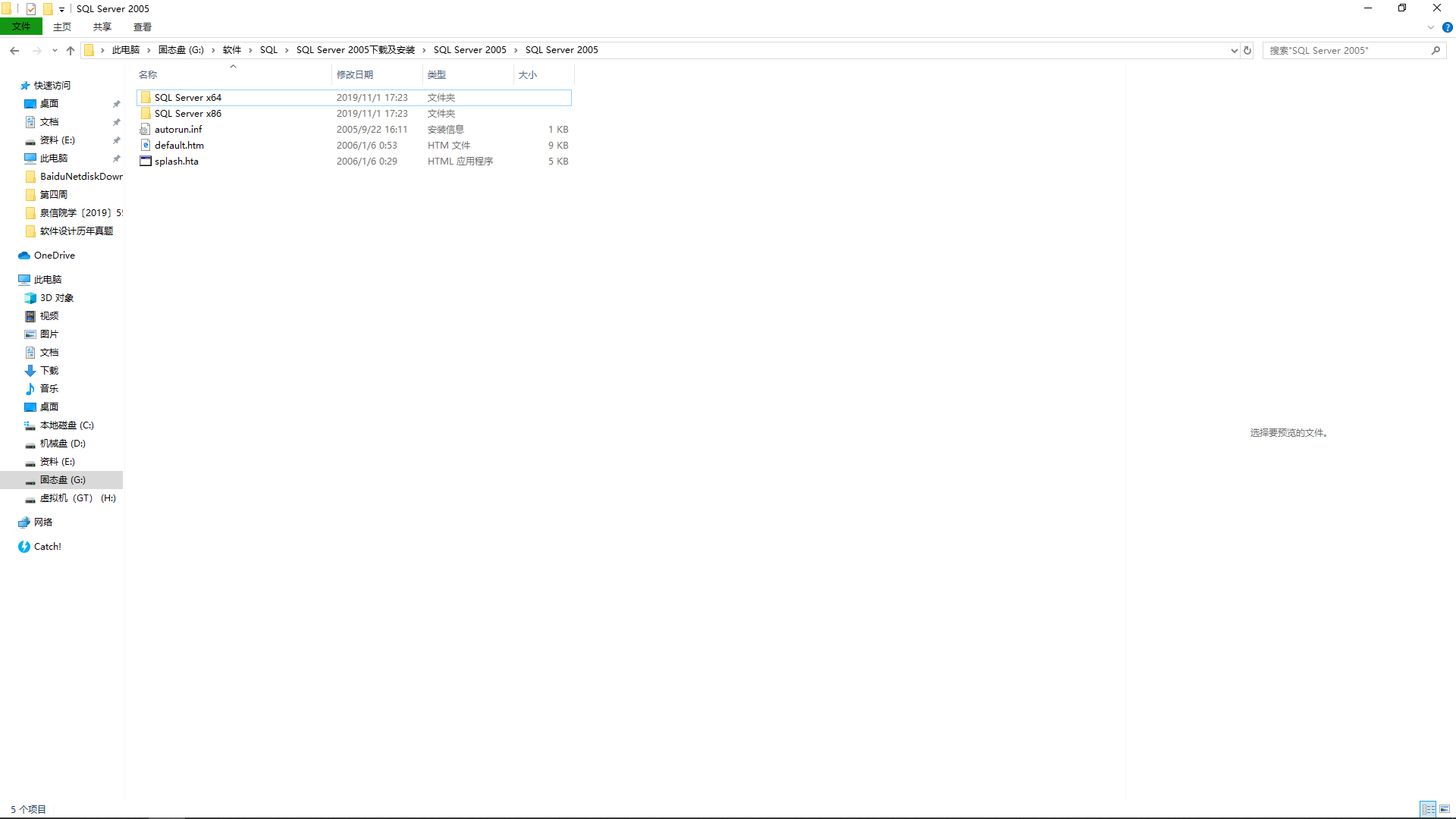The height and width of the screenshot is (819, 1456).
Task: Navigate to 固态盘 (G:) breadcrumb
Action: (181, 51)
